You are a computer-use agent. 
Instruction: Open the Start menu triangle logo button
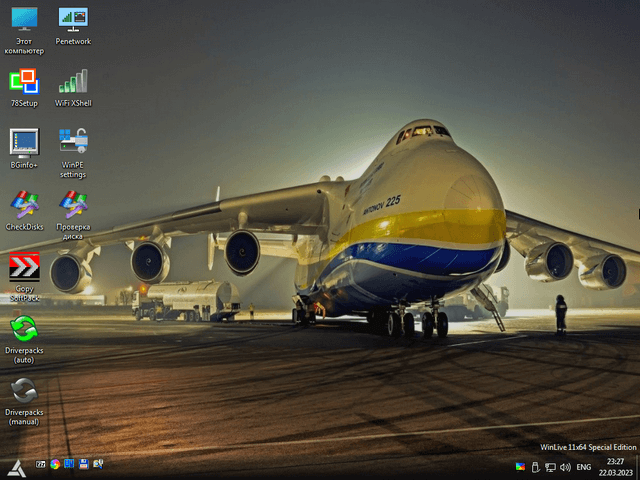[x=15, y=466]
